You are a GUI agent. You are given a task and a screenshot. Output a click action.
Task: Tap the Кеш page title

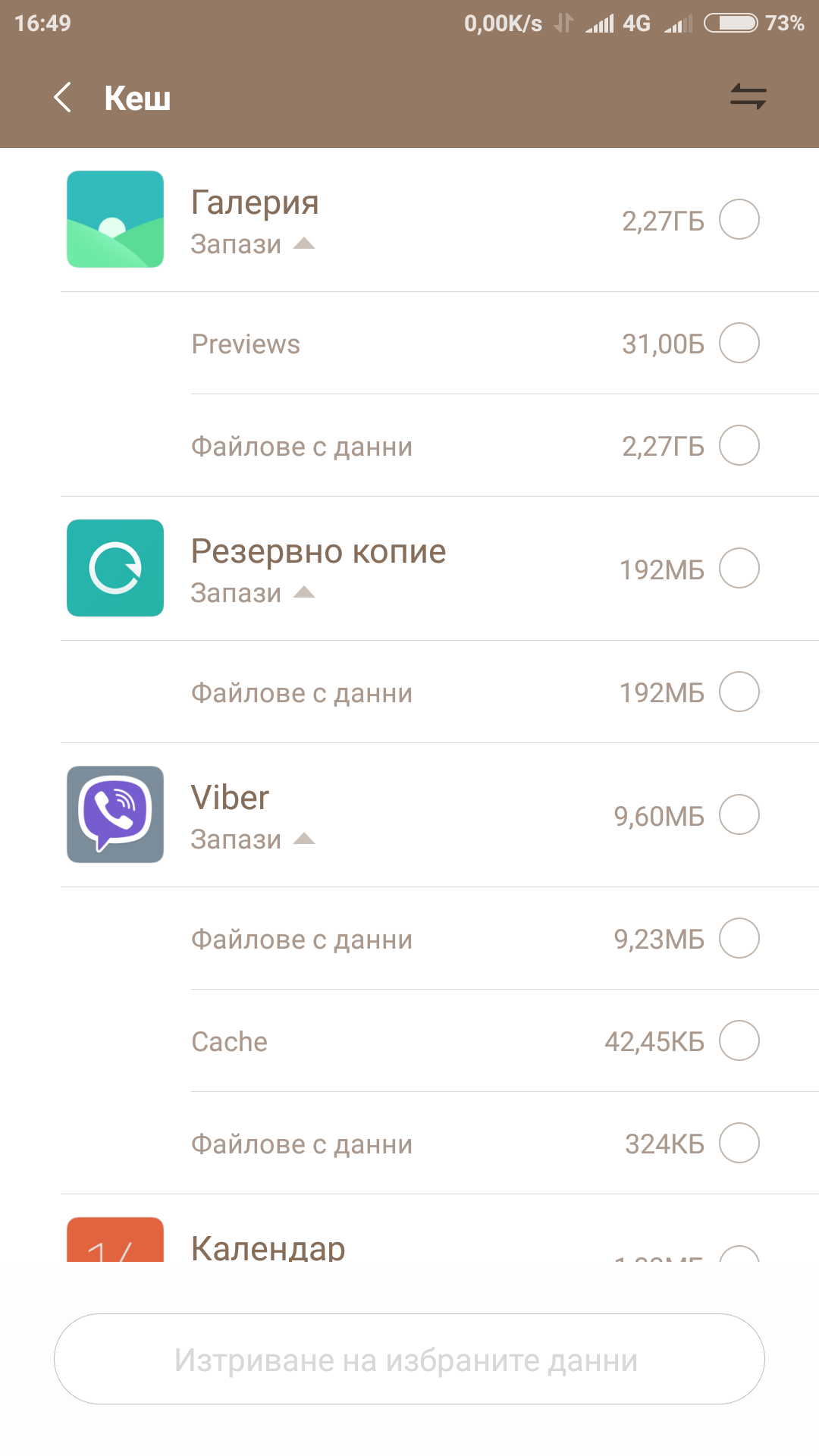pos(137,98)
